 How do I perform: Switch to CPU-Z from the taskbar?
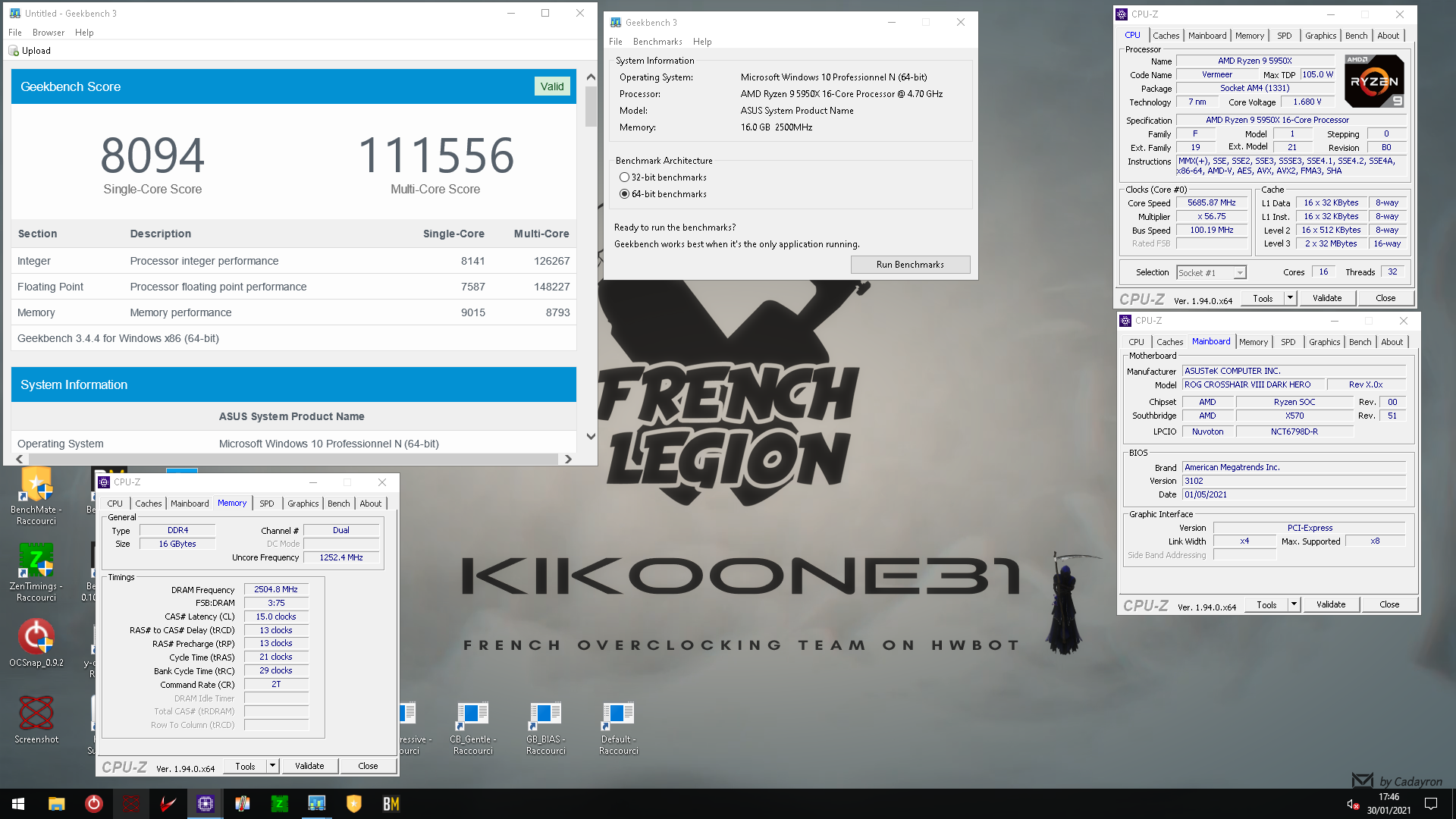pos(206,804)
